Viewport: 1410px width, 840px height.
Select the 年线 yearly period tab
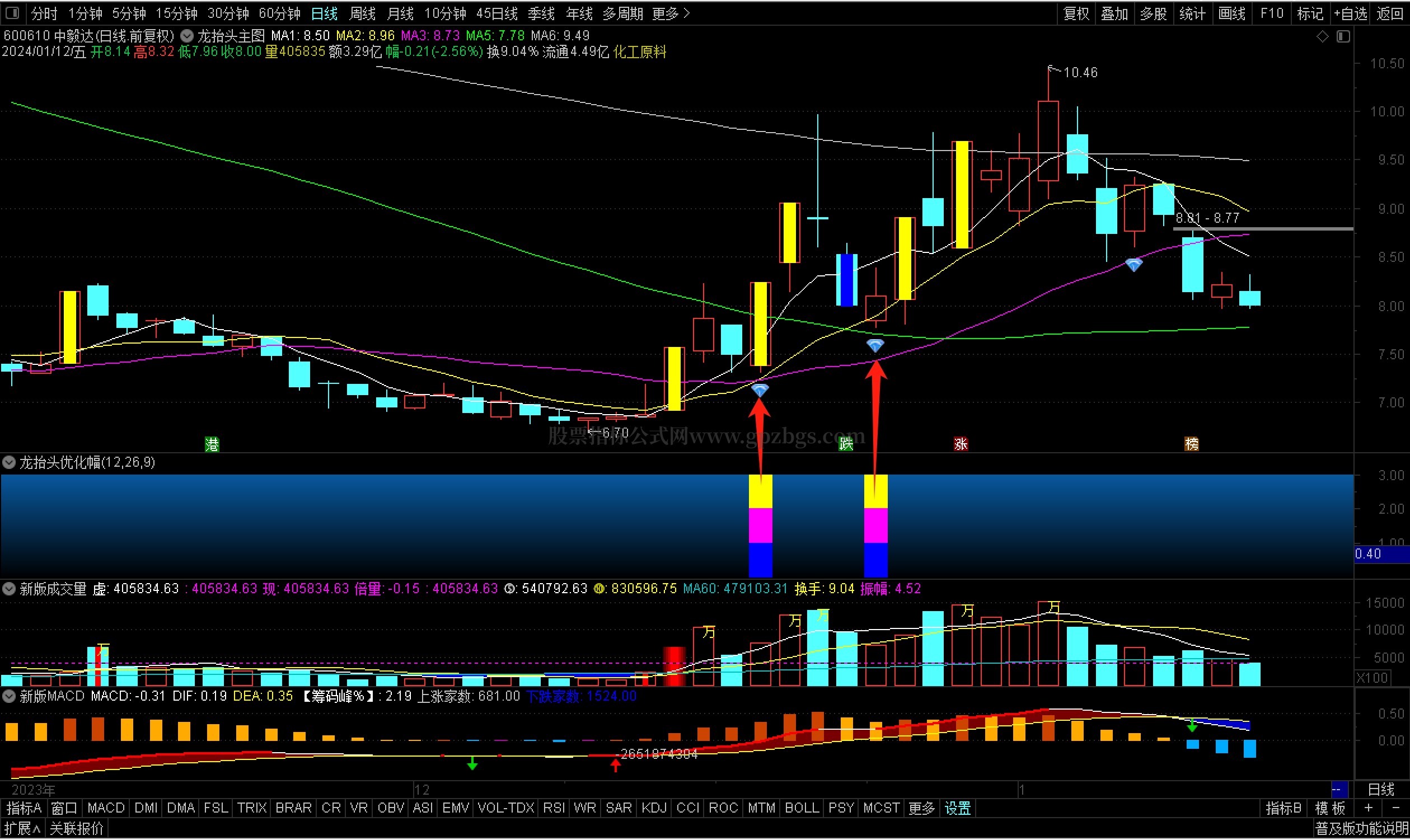(x=579, y=13)
